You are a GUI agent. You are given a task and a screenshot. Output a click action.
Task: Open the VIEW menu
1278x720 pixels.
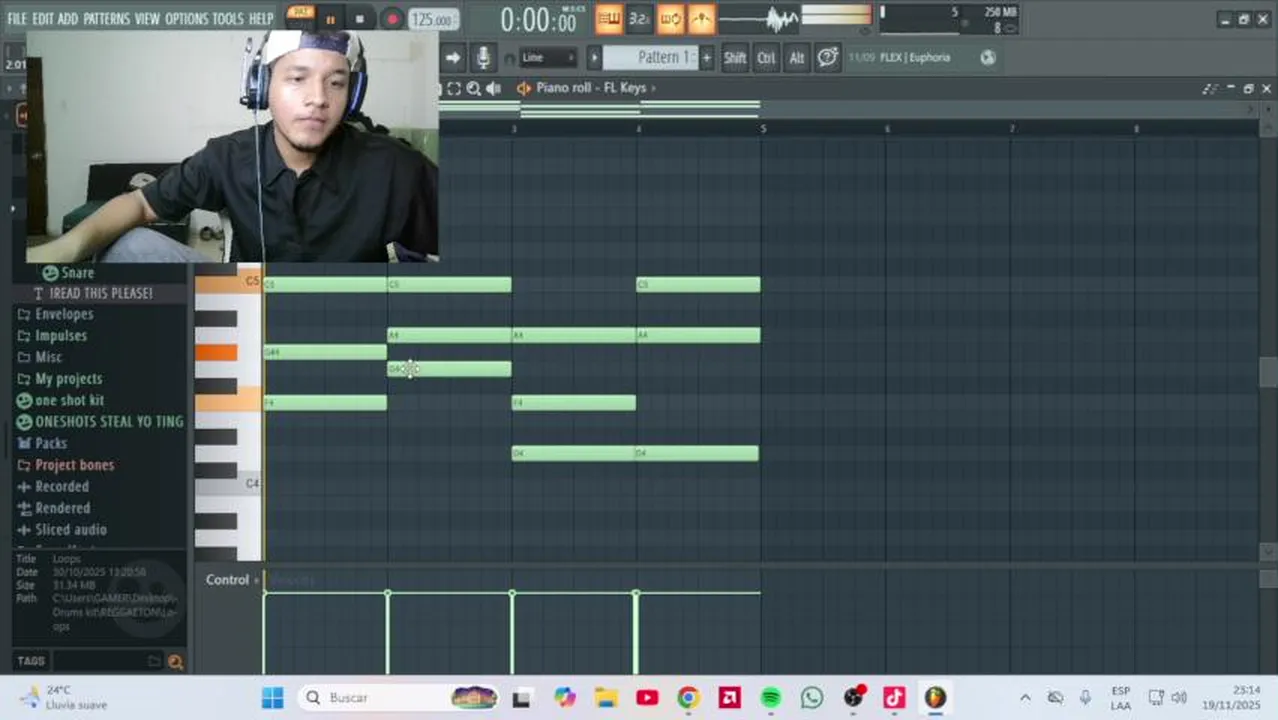(x=147, y=19)
